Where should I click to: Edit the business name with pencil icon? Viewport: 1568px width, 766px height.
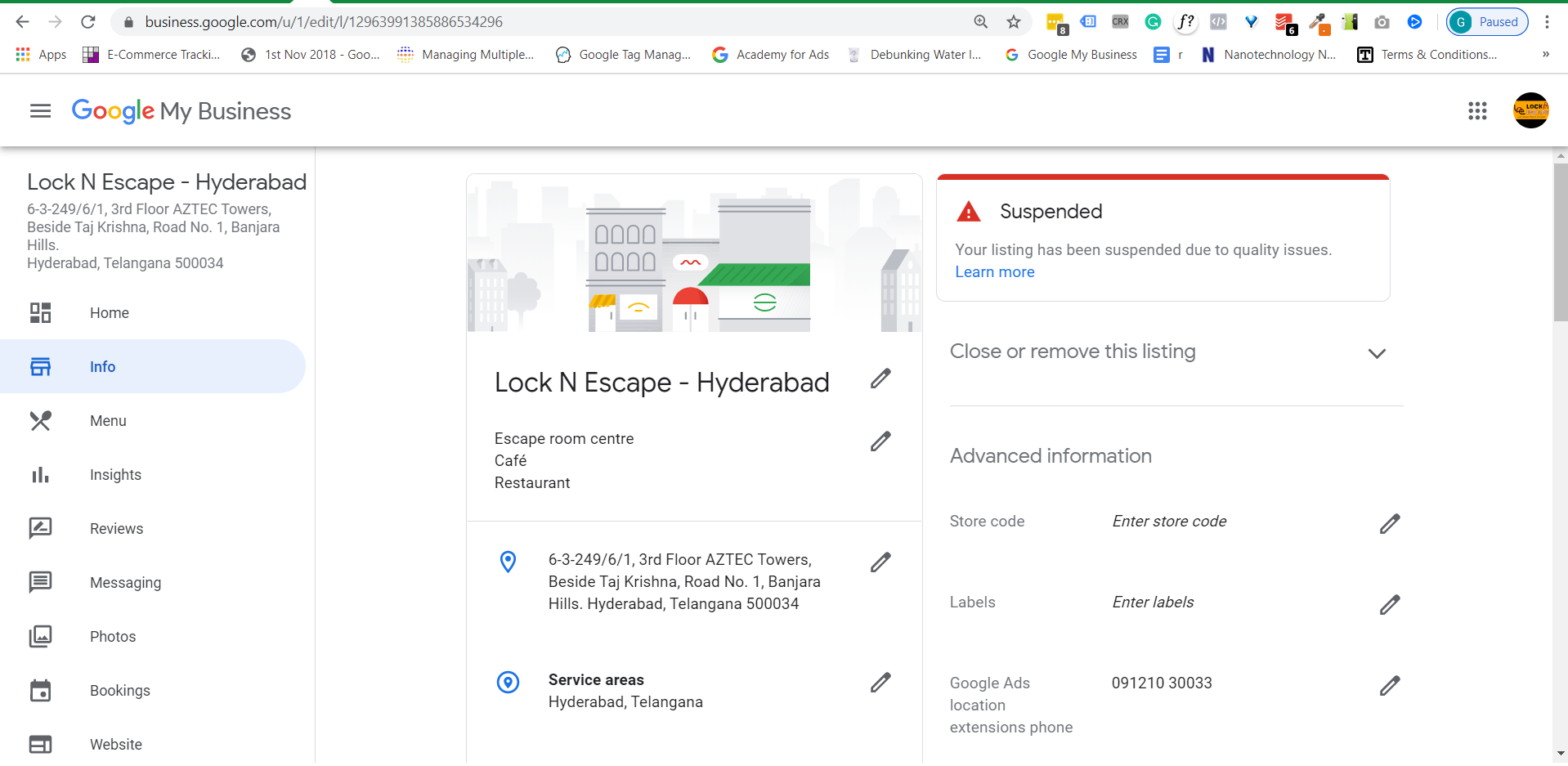tap(880, 379)
